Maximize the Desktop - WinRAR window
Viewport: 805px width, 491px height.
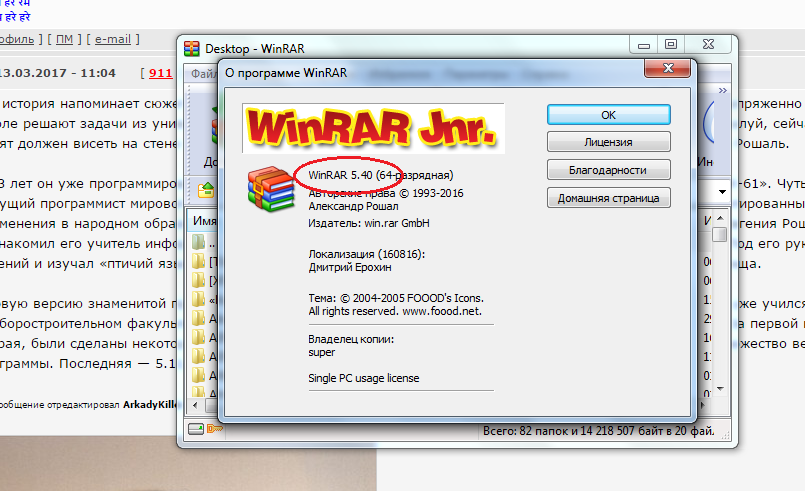tap(670, 45)
